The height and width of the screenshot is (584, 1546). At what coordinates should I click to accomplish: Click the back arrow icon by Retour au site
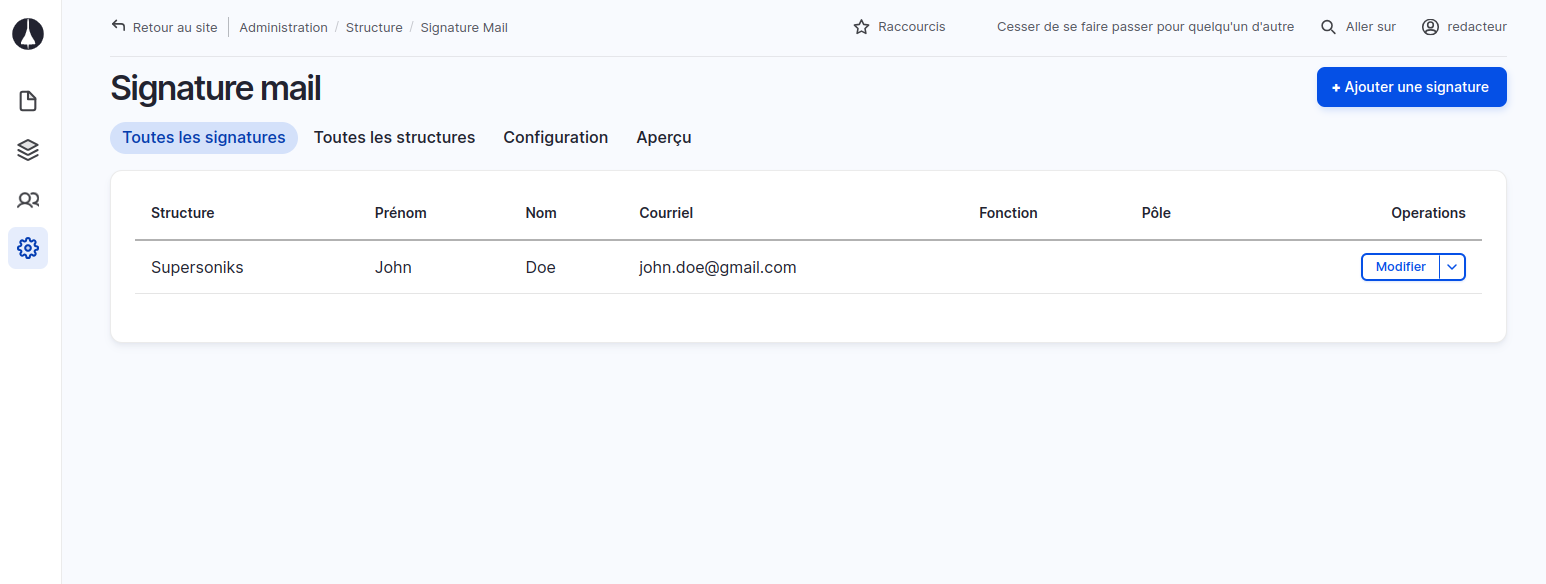(119, 26)
